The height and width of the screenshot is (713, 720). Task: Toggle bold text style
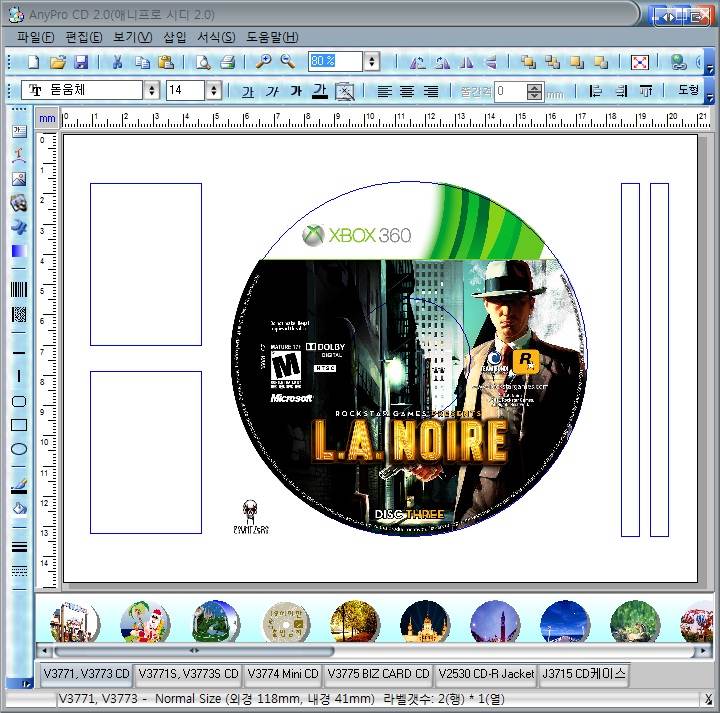pyautogui.click(x=296, y=91)
